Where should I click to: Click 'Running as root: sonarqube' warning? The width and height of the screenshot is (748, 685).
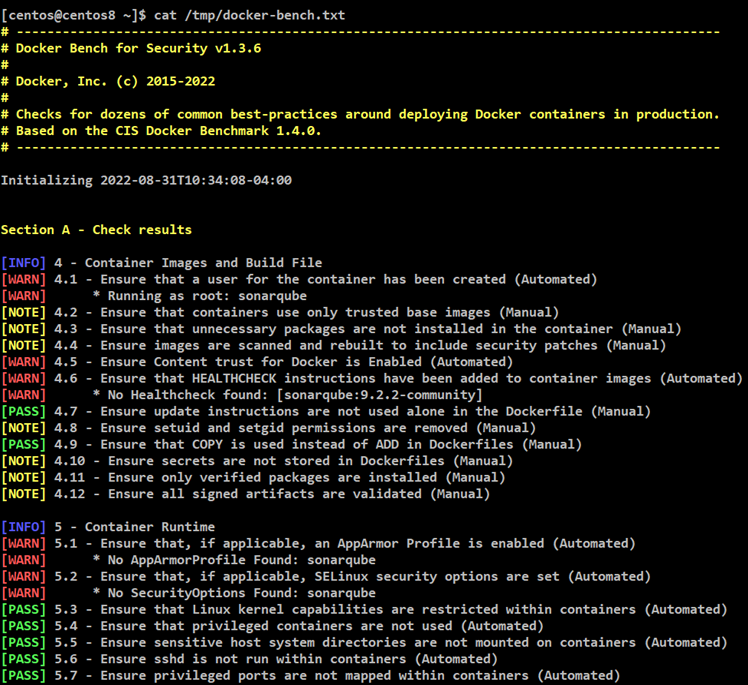point(199,296)
